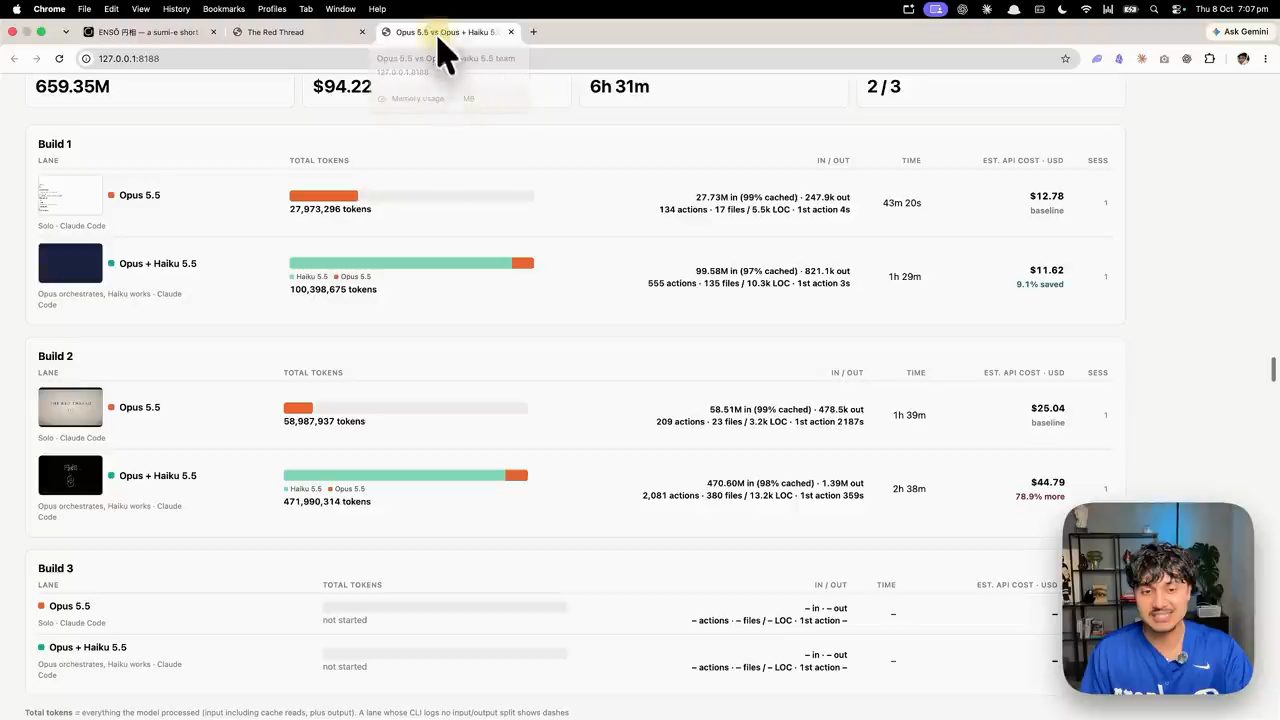Click the 9.1% saved label
1280x720 pixels.
point(1040,284)
